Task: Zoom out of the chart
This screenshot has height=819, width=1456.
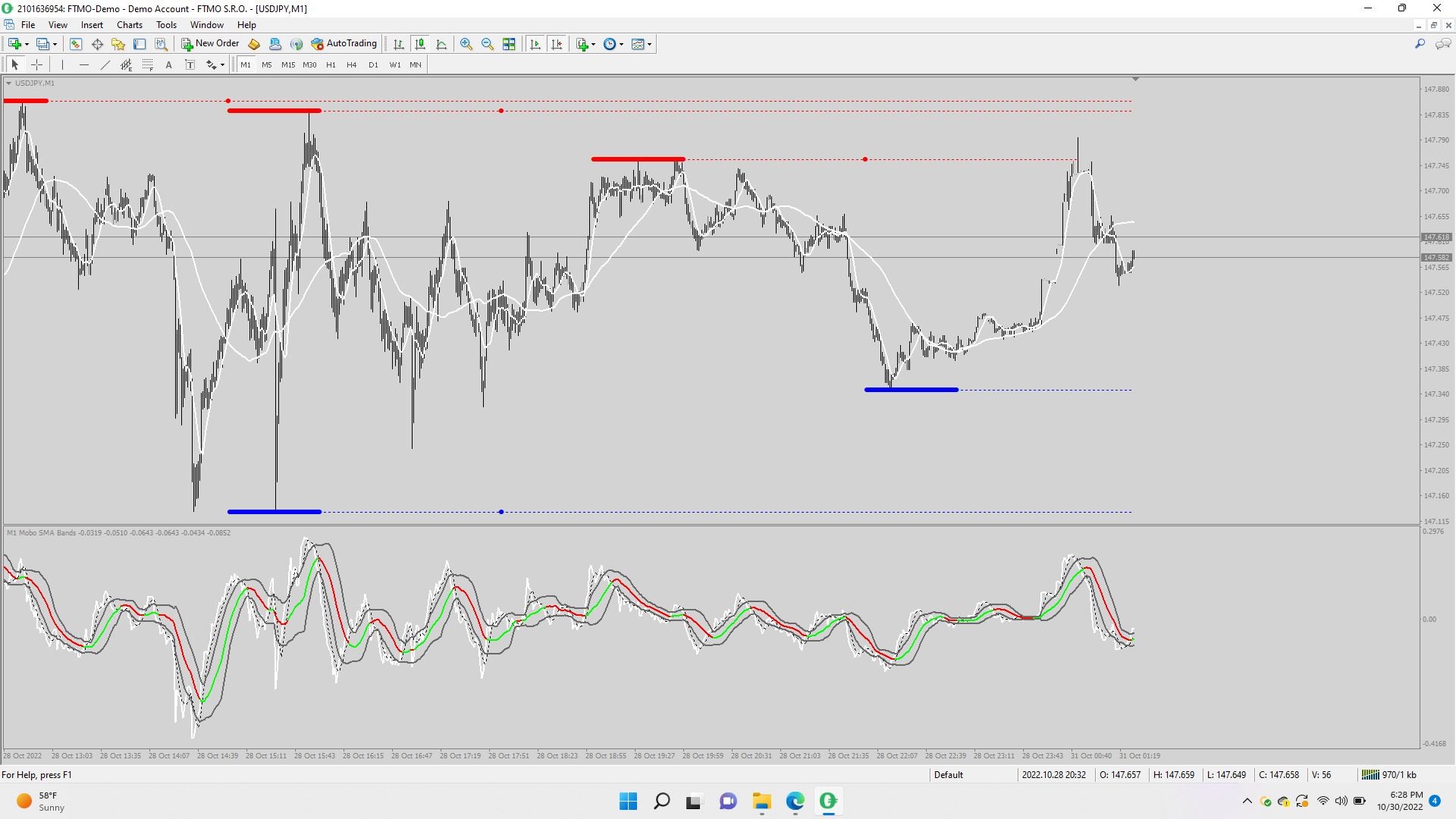Action: click(x=488, y=44)
